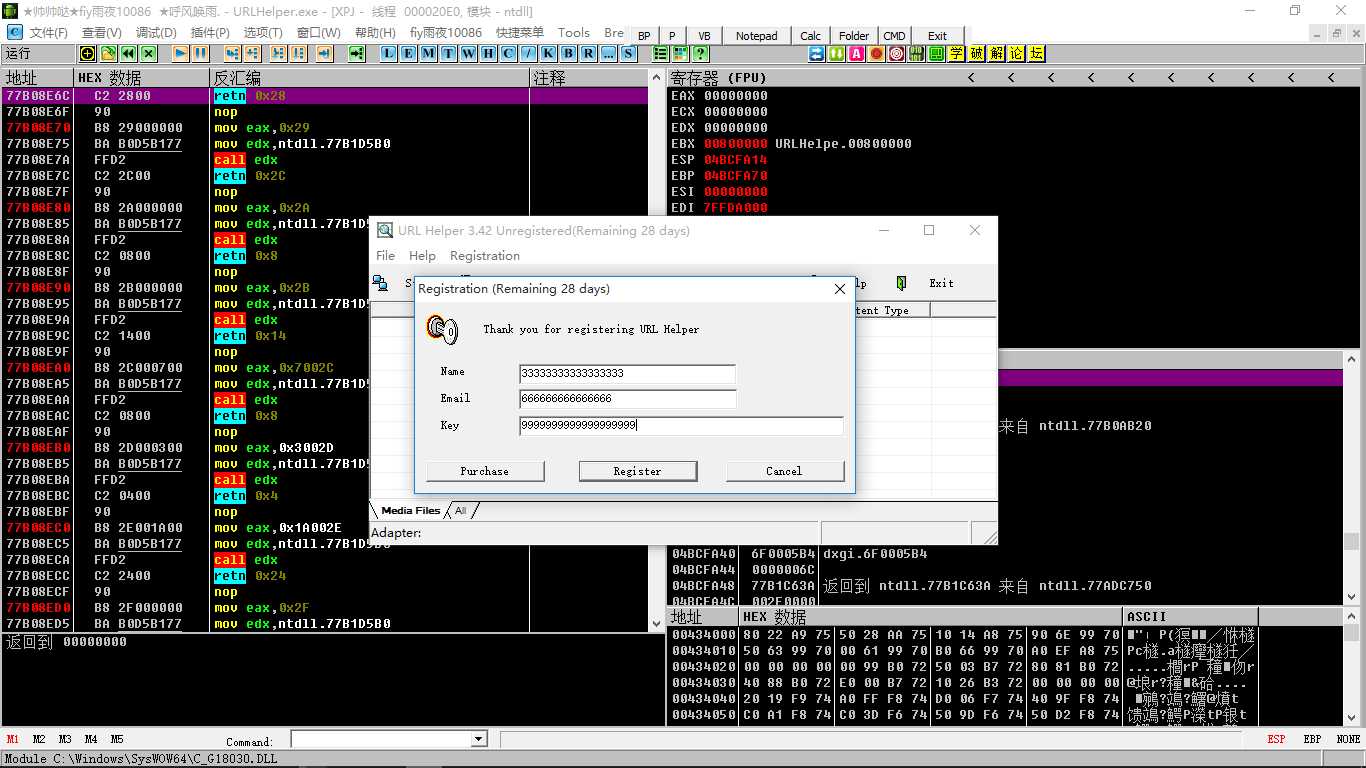Click the pink A toolbar icon
Screen dimensions: 1366x768
click(857, 54)
